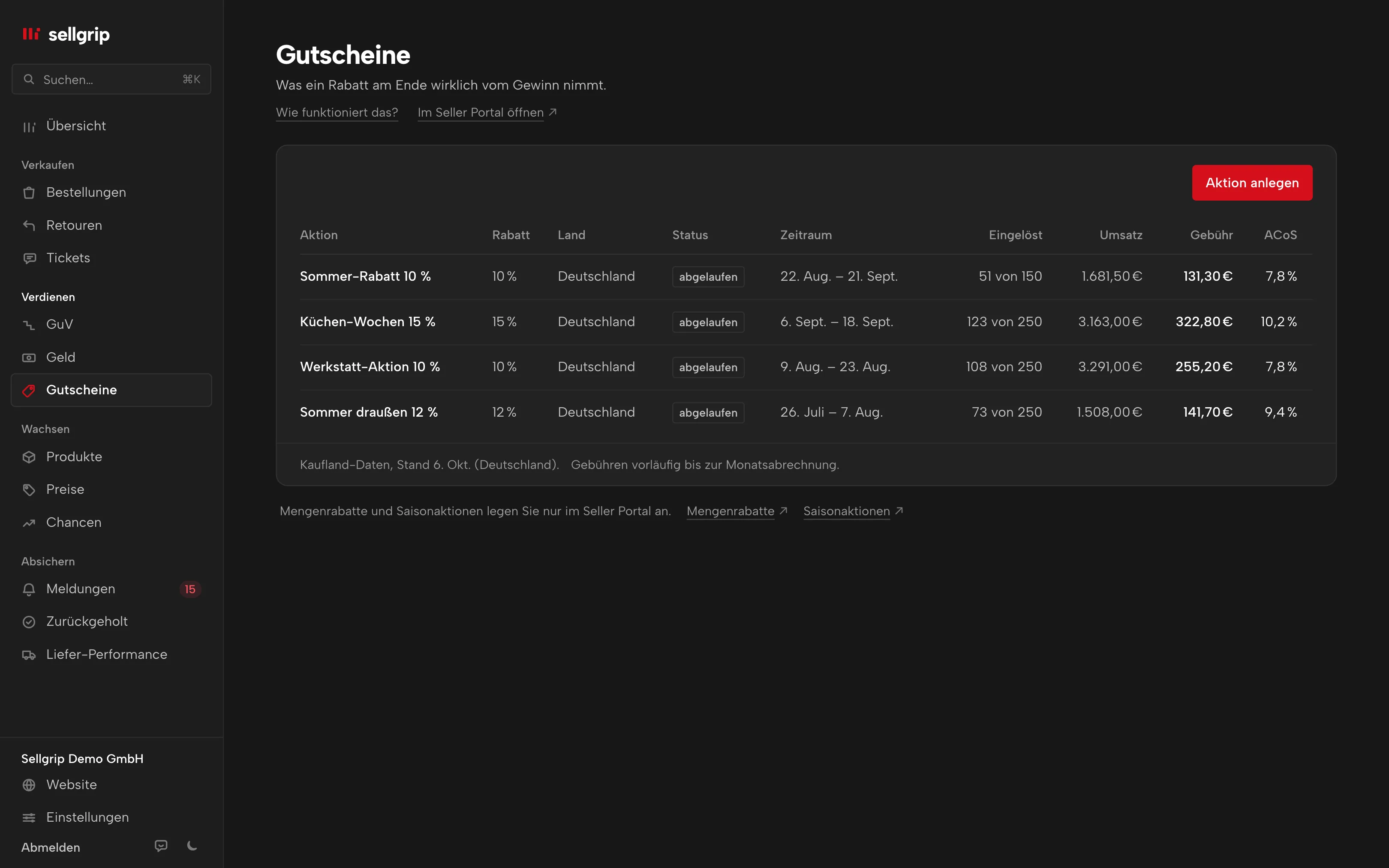
Task: Open Geld via banknote icon
Action: 29,357
